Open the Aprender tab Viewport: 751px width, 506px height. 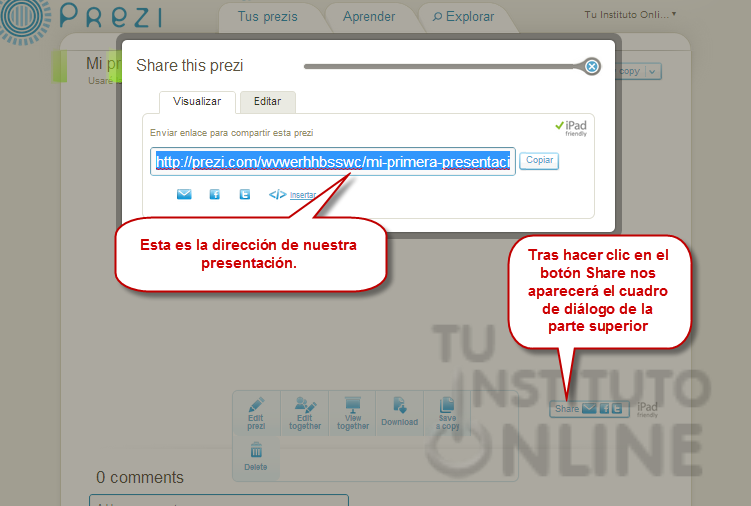click(x=369, y=17)
